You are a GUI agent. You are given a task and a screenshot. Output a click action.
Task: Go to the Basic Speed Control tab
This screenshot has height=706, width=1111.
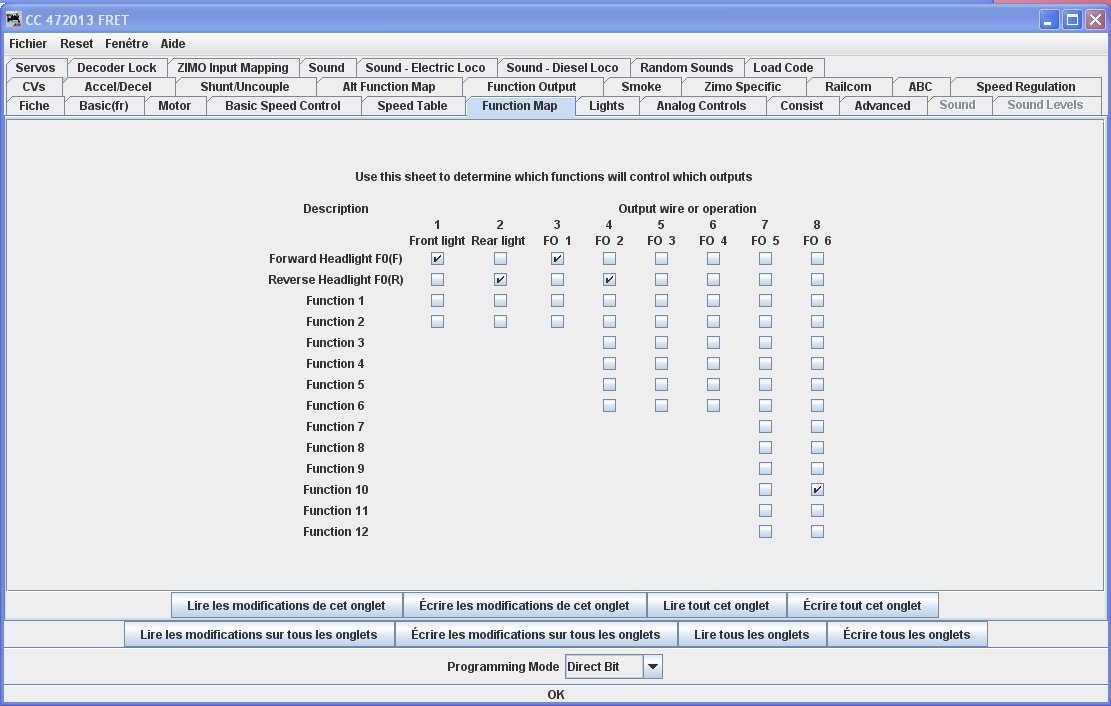tap(283, 106)
